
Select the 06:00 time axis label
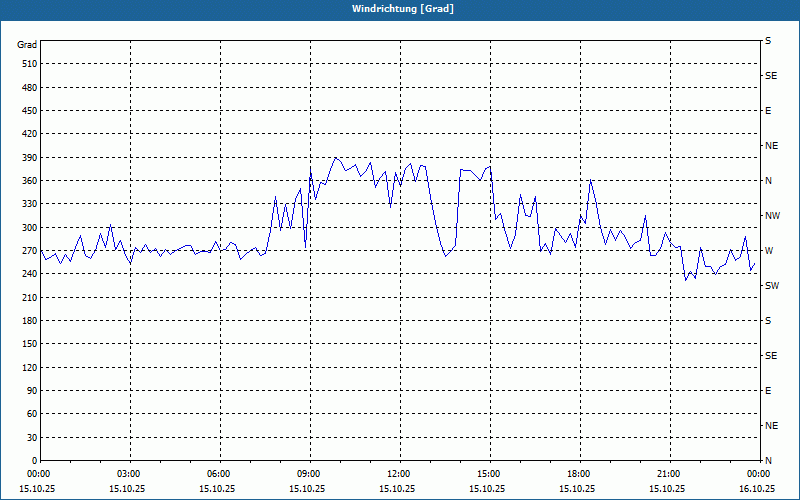click(x=218, y=474)
